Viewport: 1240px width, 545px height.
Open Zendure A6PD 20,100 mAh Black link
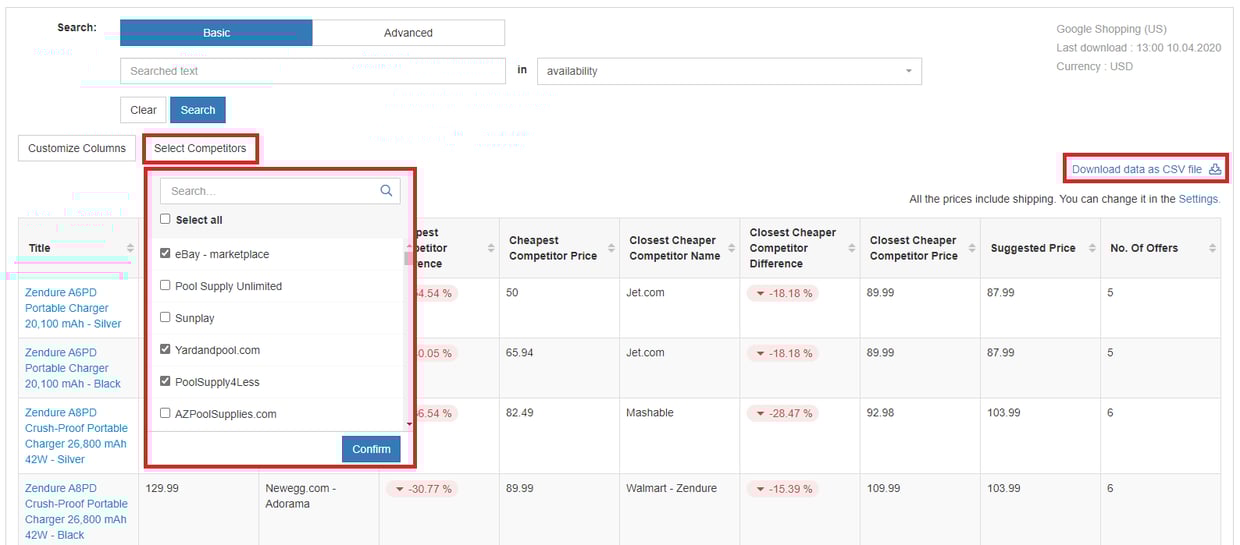(x=73, y=368)
